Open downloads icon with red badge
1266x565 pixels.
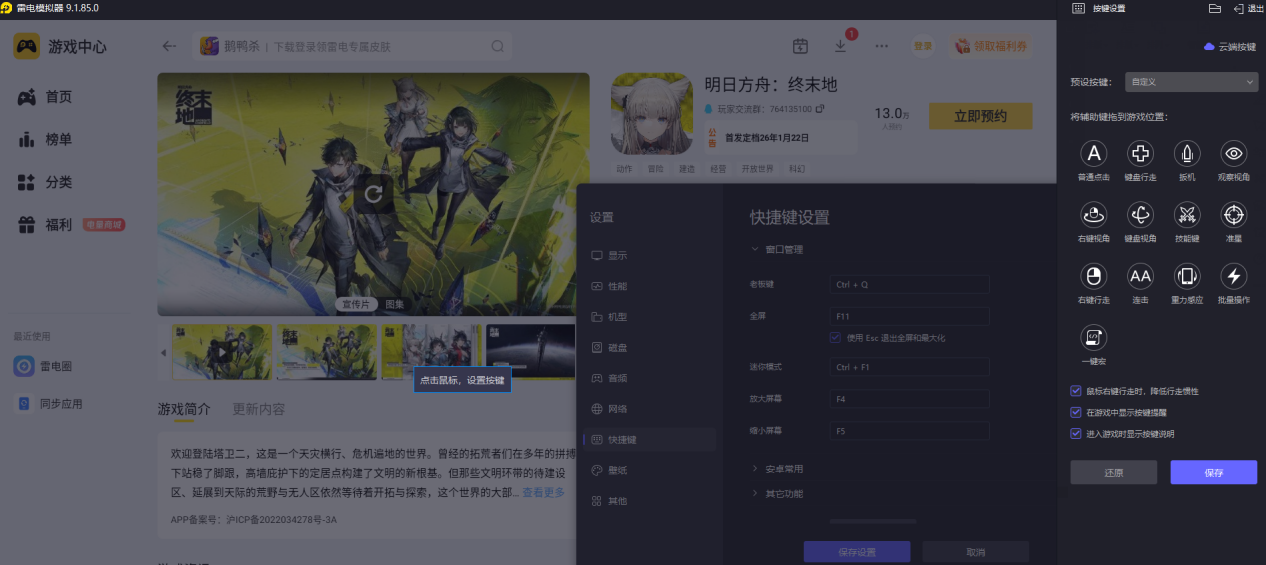tap(841, 45)
